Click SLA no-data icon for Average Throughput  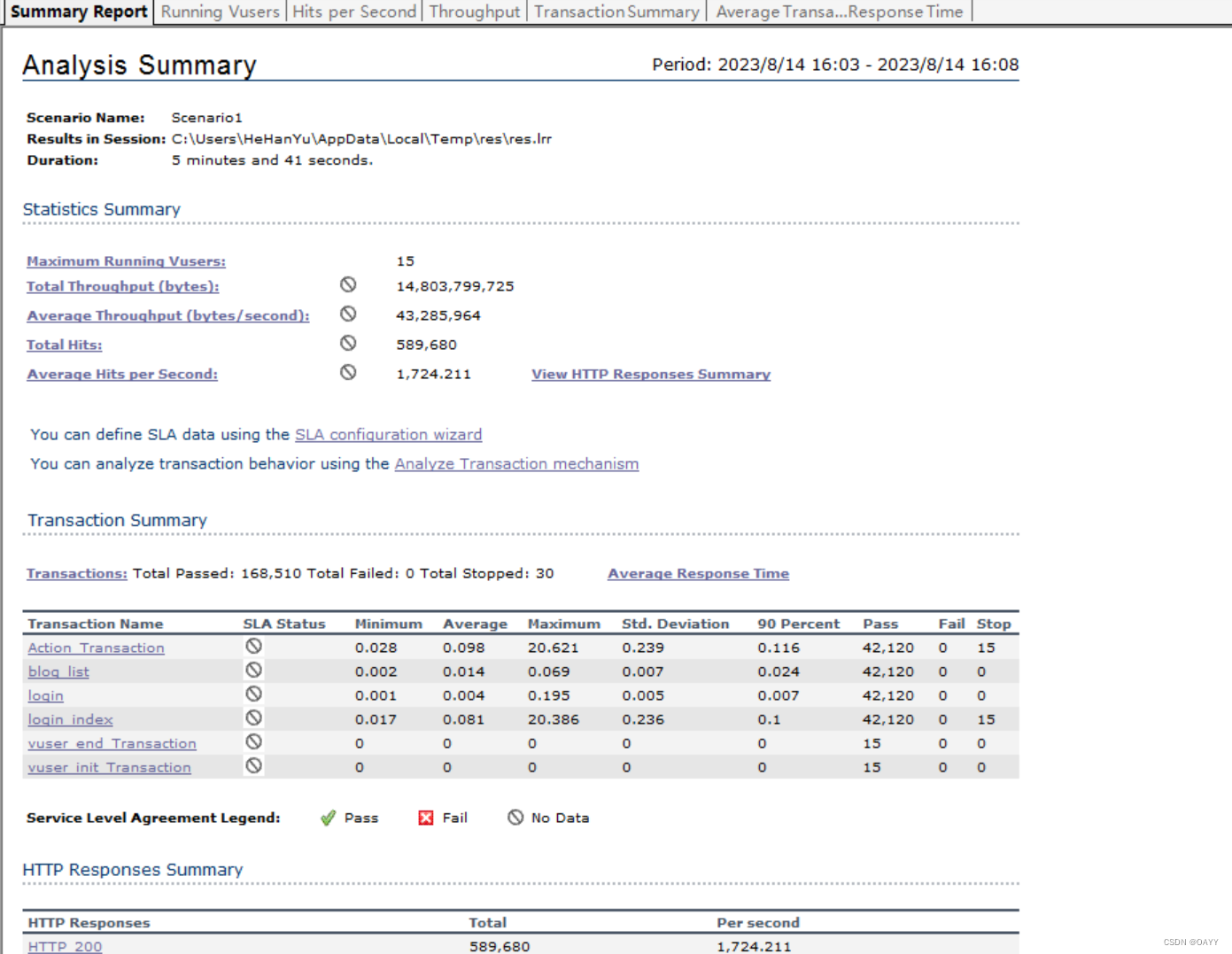[348, 314]
